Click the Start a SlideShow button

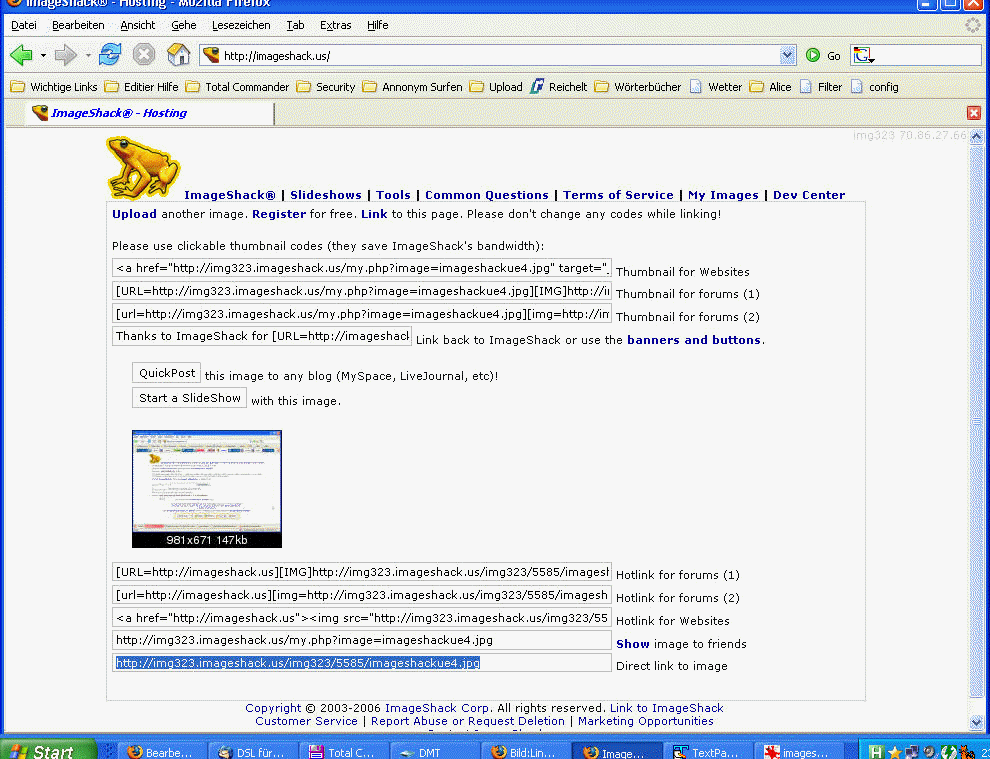coord(189,398)
